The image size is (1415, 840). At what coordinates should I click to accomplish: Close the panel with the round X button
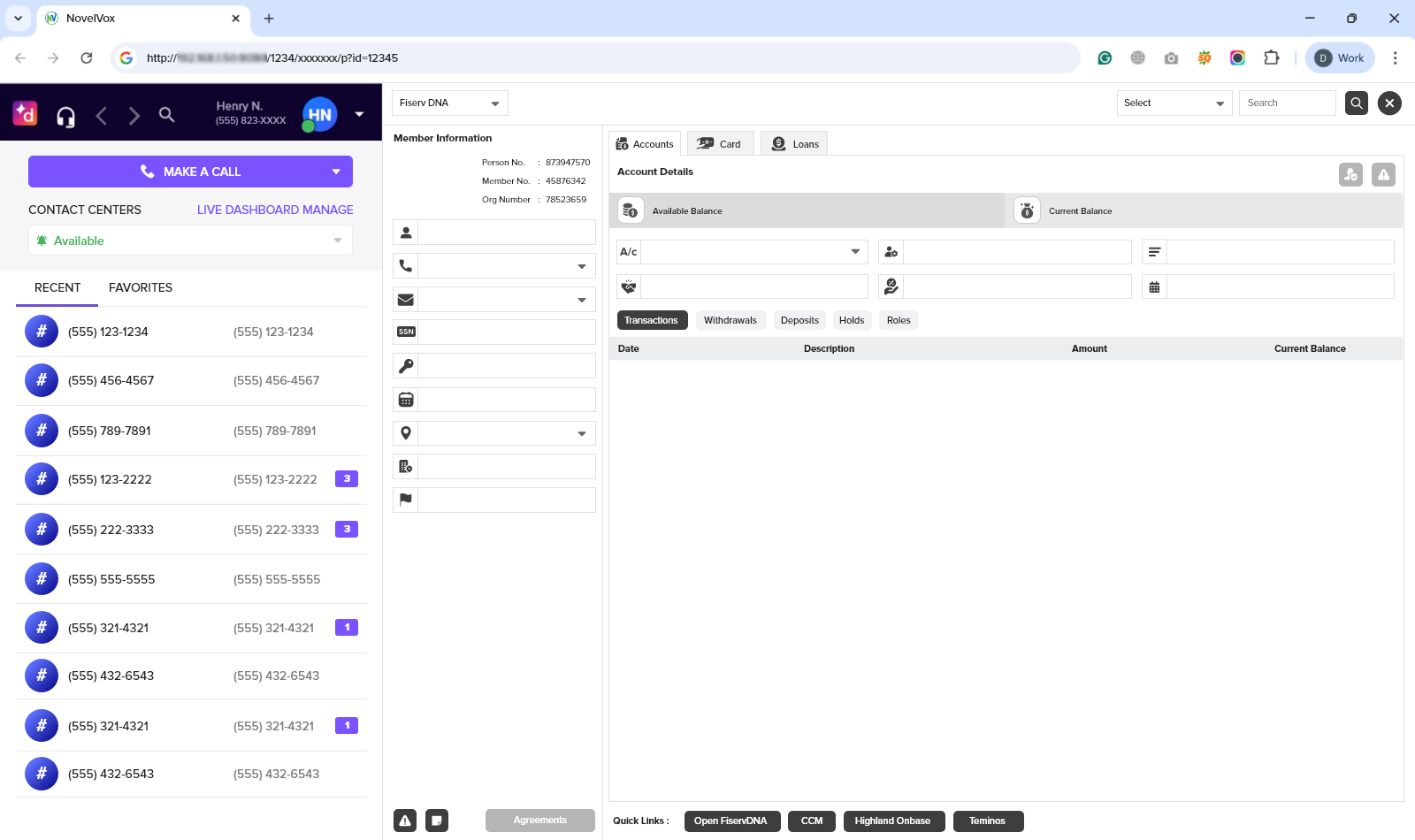[1389, 103]
